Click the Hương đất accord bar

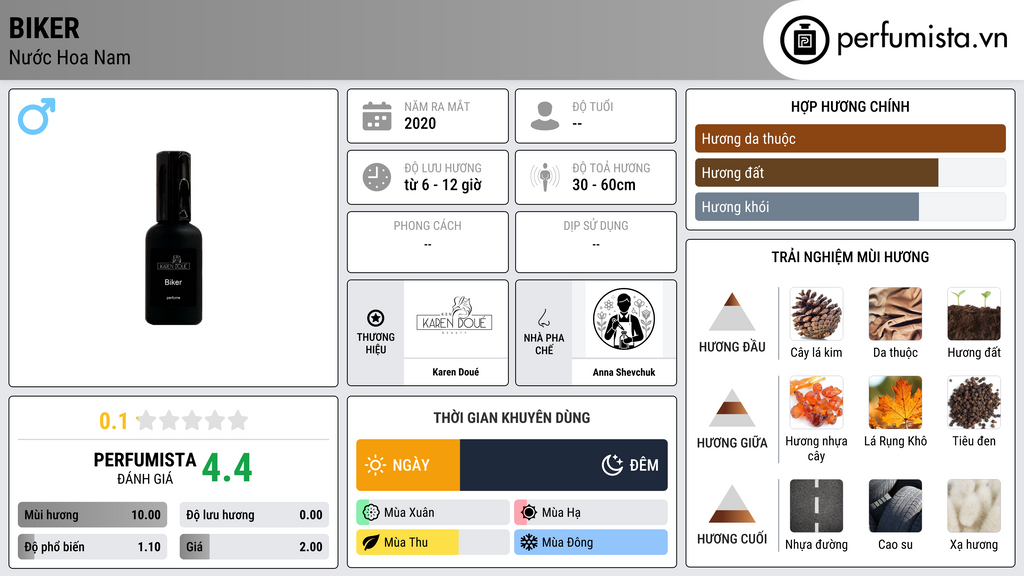850,172
